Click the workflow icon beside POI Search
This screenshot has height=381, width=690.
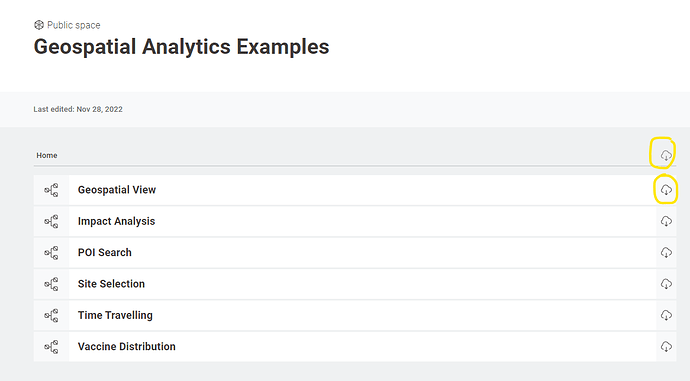51,253
